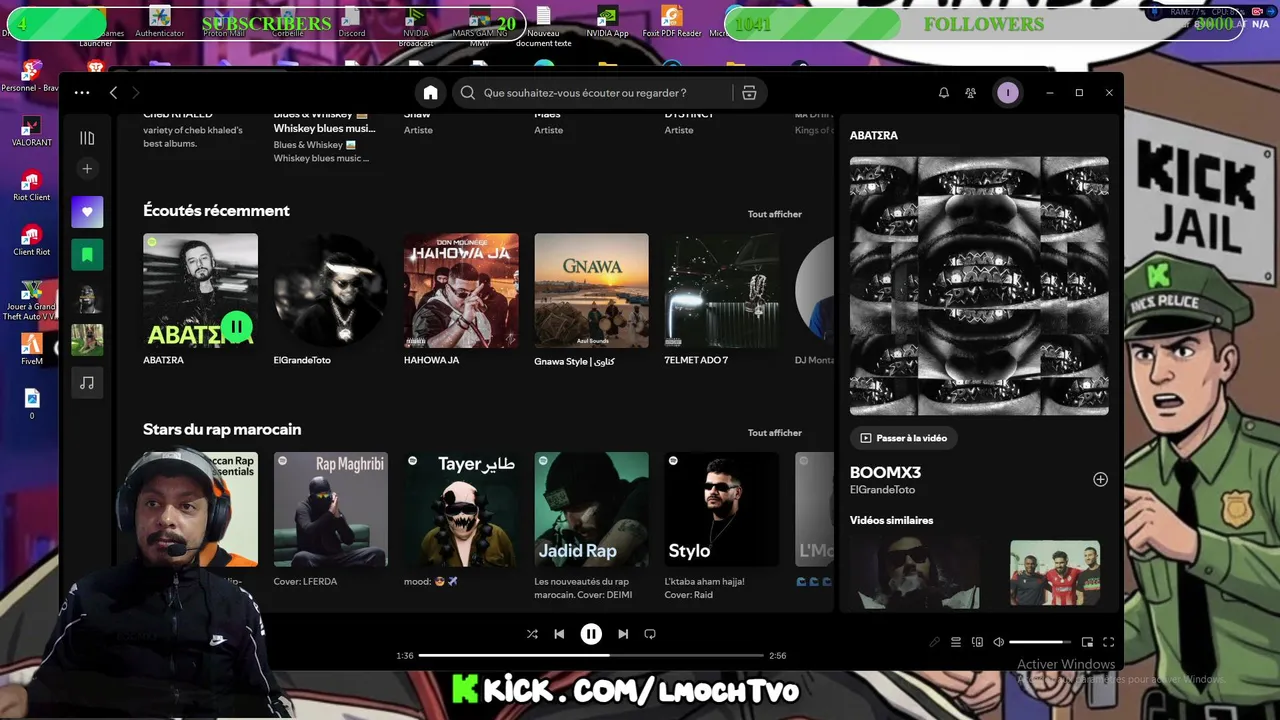Click the large album artwork in the right panel

click(x=979, y=286)
